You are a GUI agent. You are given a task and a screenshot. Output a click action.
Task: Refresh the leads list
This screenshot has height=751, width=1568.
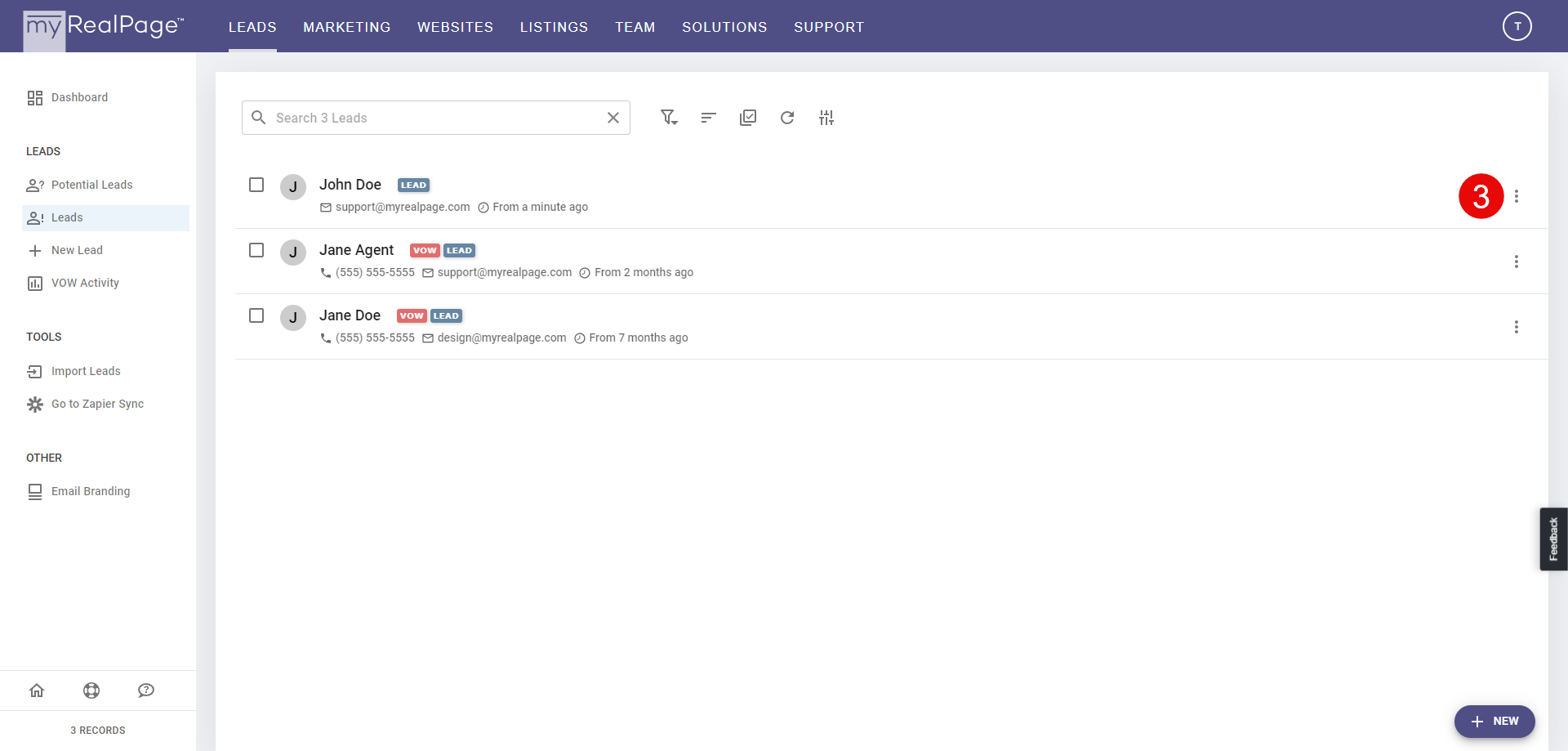click(787, 118)
